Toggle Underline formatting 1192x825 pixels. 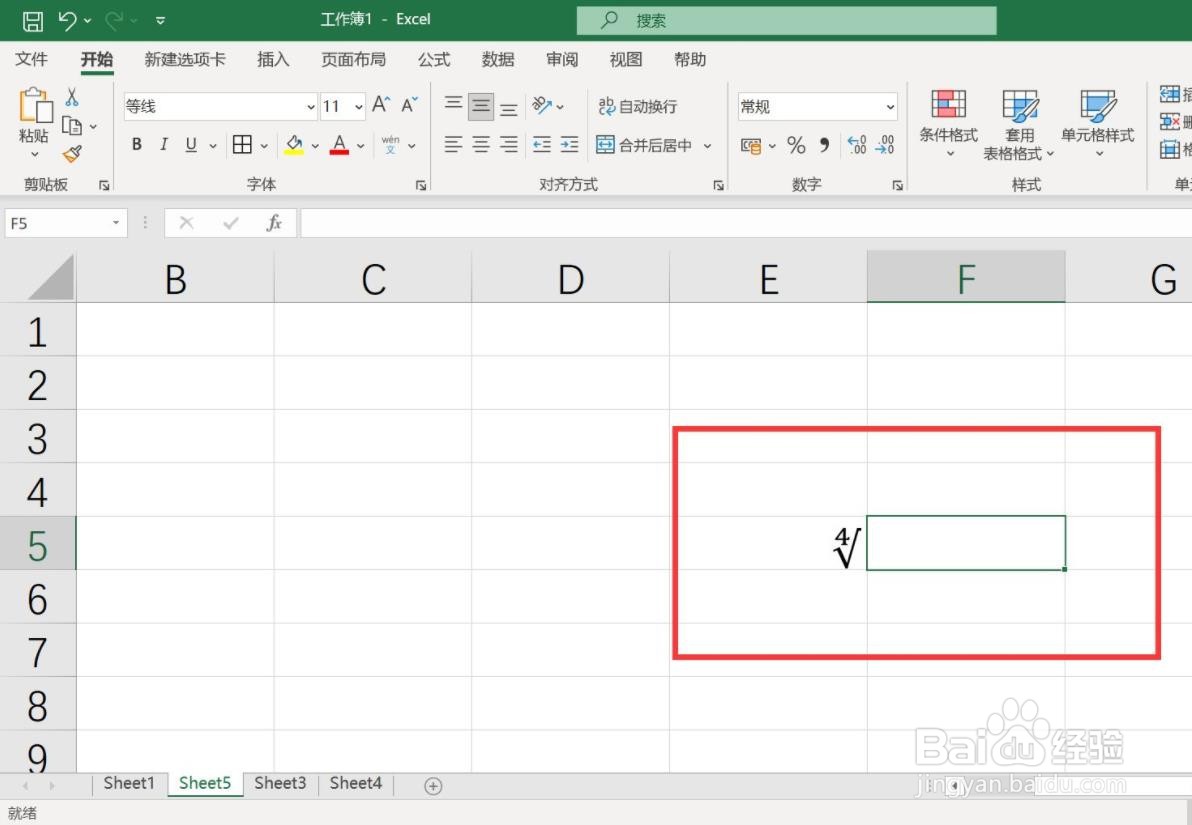[191, 144]
